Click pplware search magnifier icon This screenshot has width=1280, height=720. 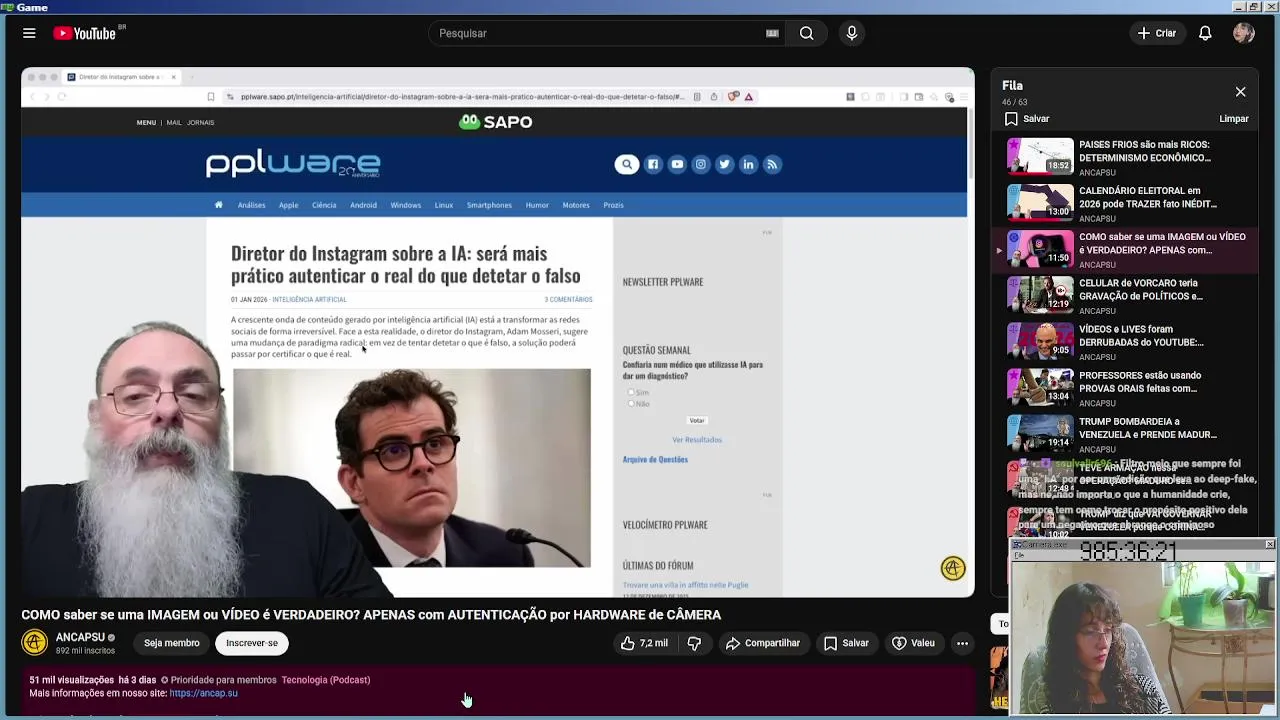(x=627, y=164)
